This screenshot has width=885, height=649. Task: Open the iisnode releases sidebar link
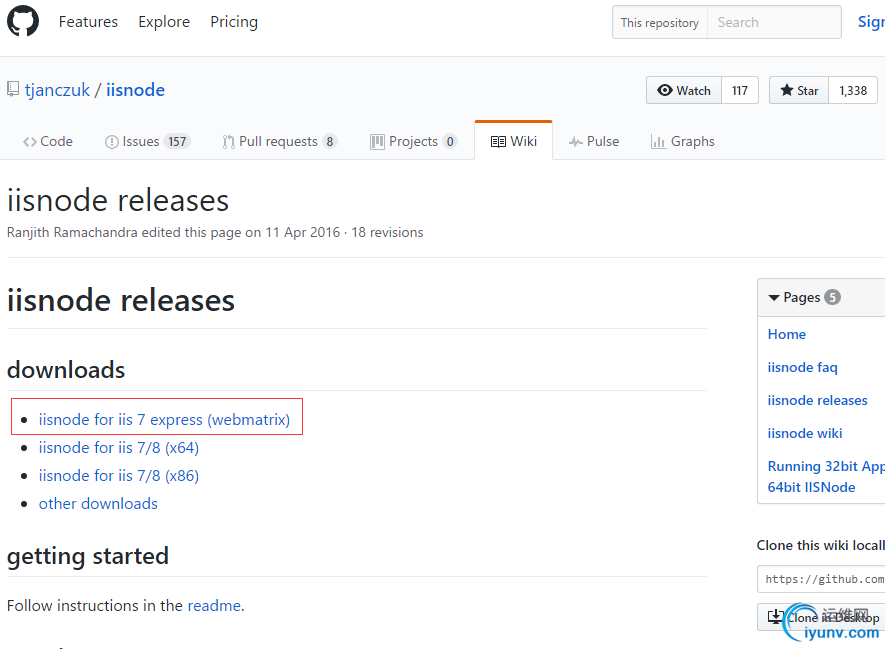[817, 400]
